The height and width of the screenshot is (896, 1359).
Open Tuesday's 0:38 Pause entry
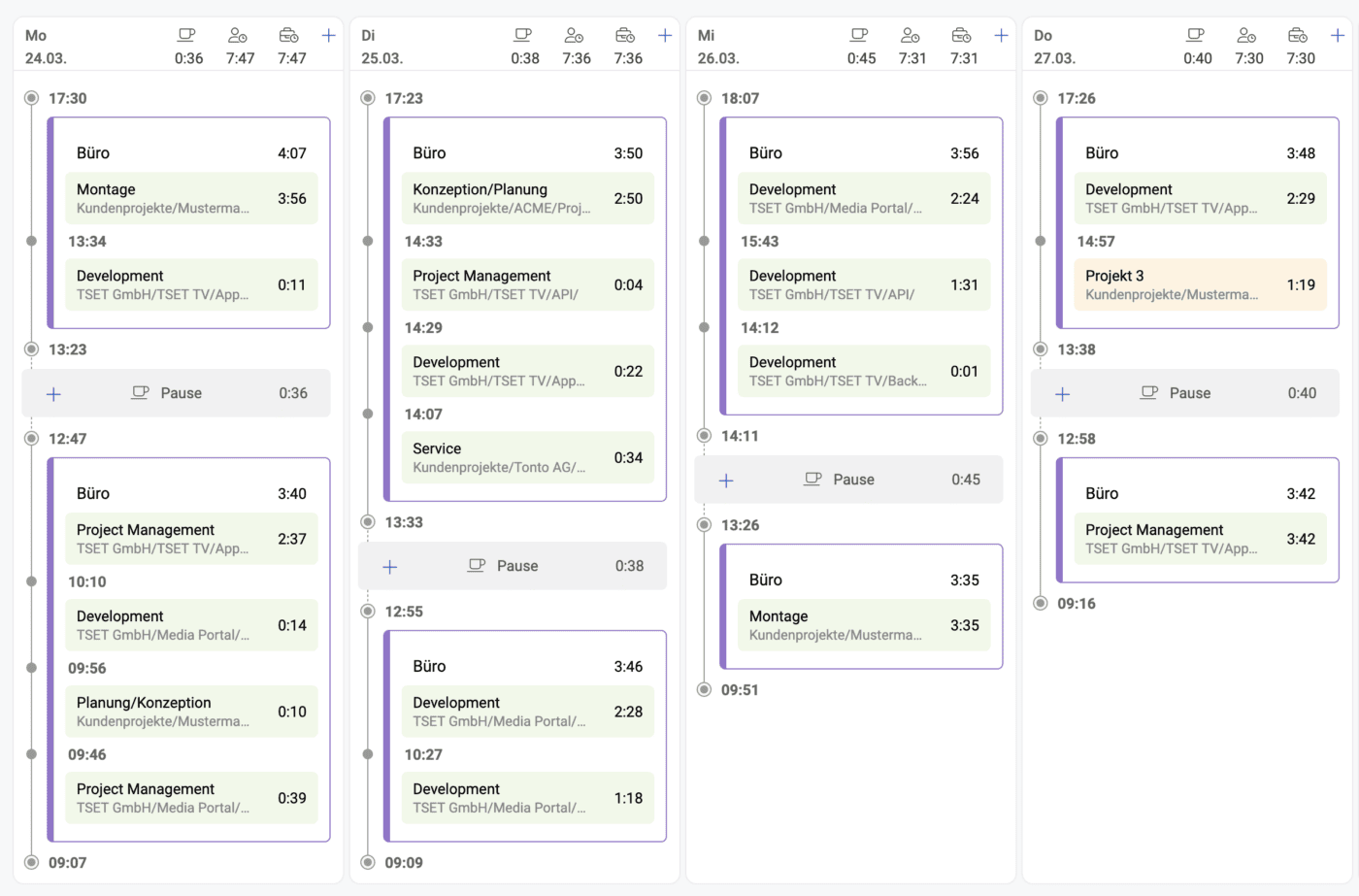click(517, 566)
